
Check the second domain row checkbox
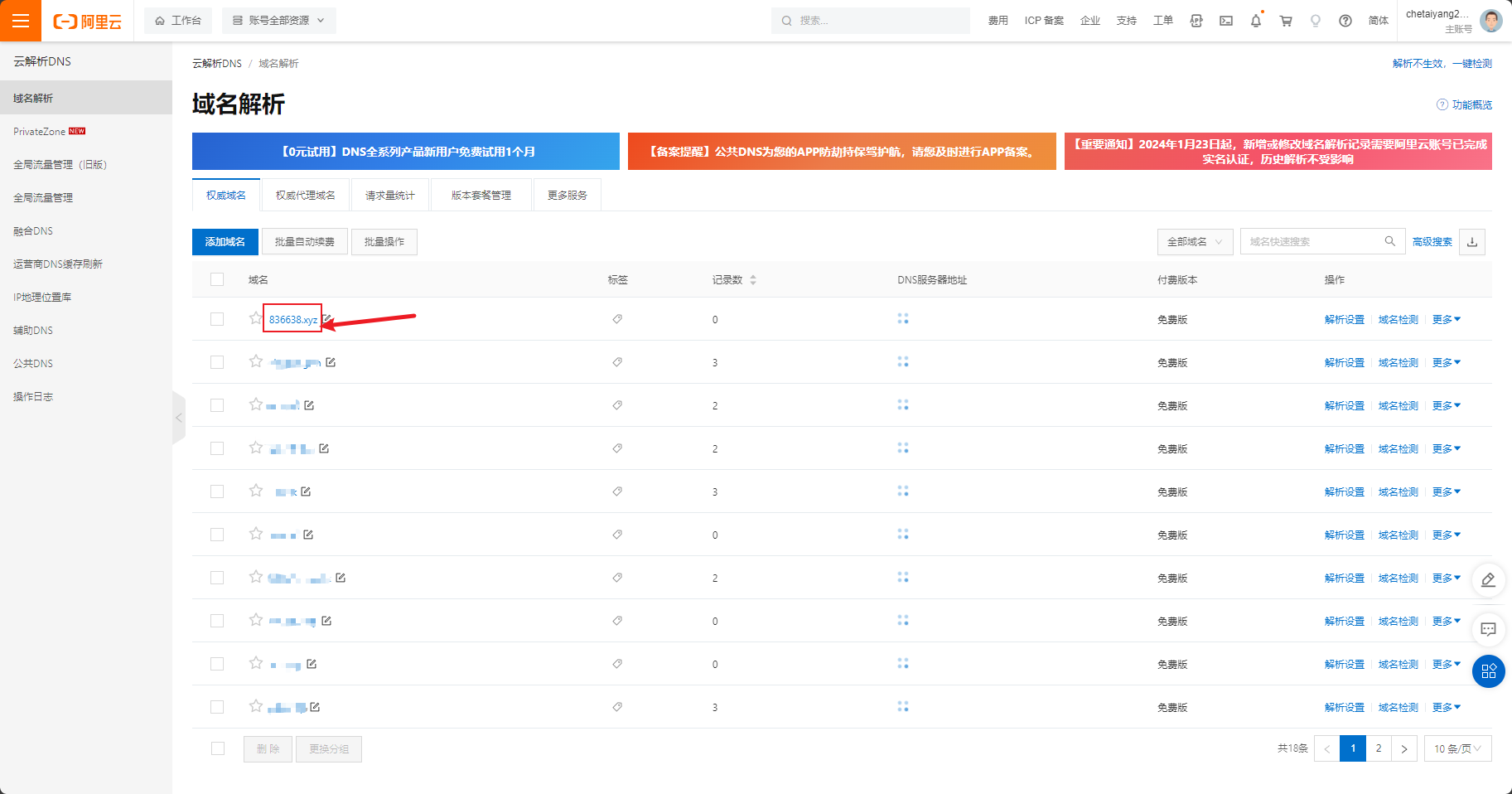pos(217,362)
